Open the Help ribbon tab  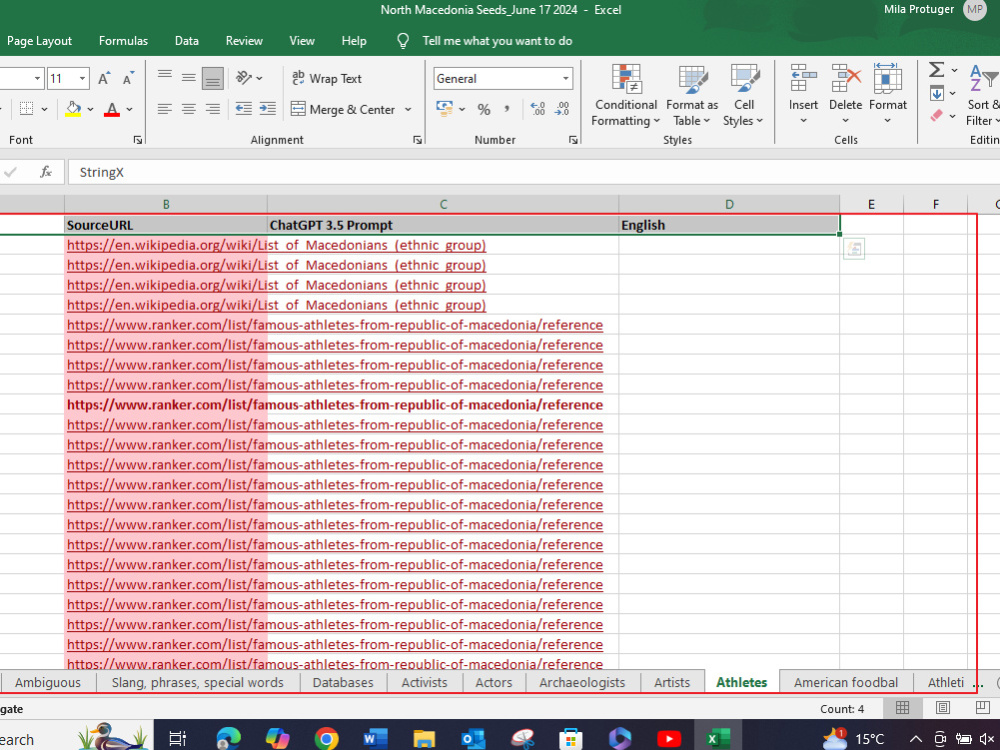coord(353,41)
